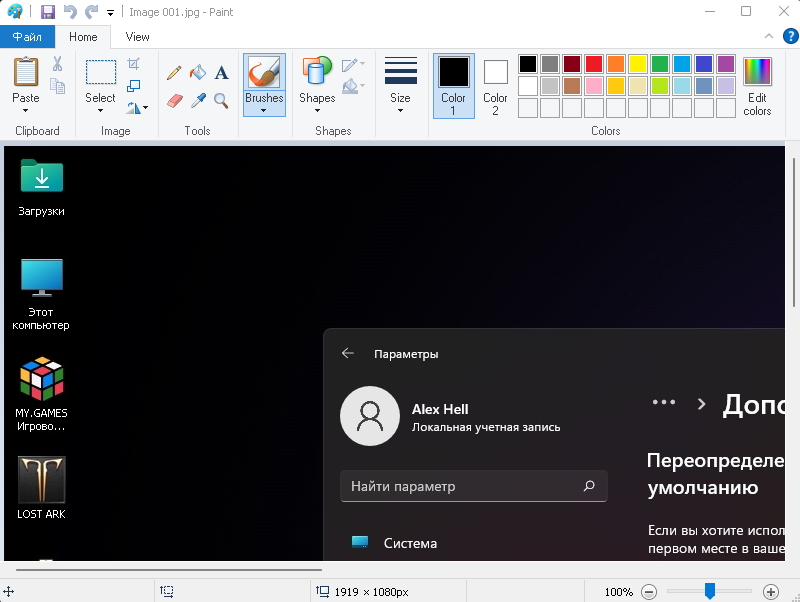Activate the Color picker eyedropper
The image size is (800, 602).
(x=198, y=101)
